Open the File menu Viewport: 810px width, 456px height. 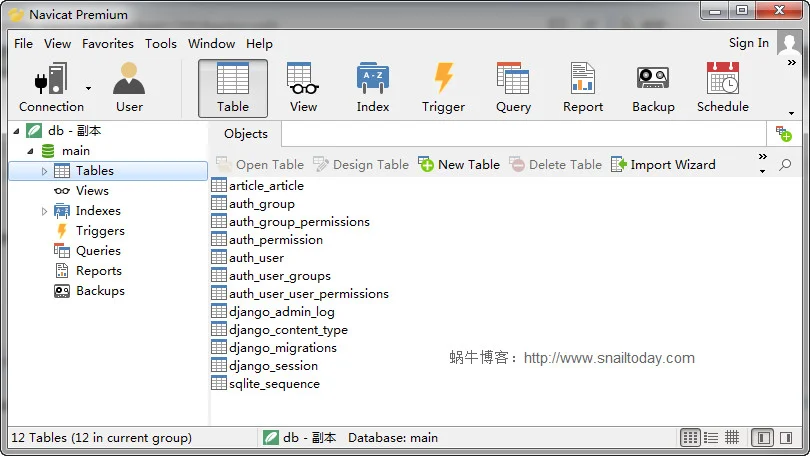pyautogui.click(x=23, y=44)
